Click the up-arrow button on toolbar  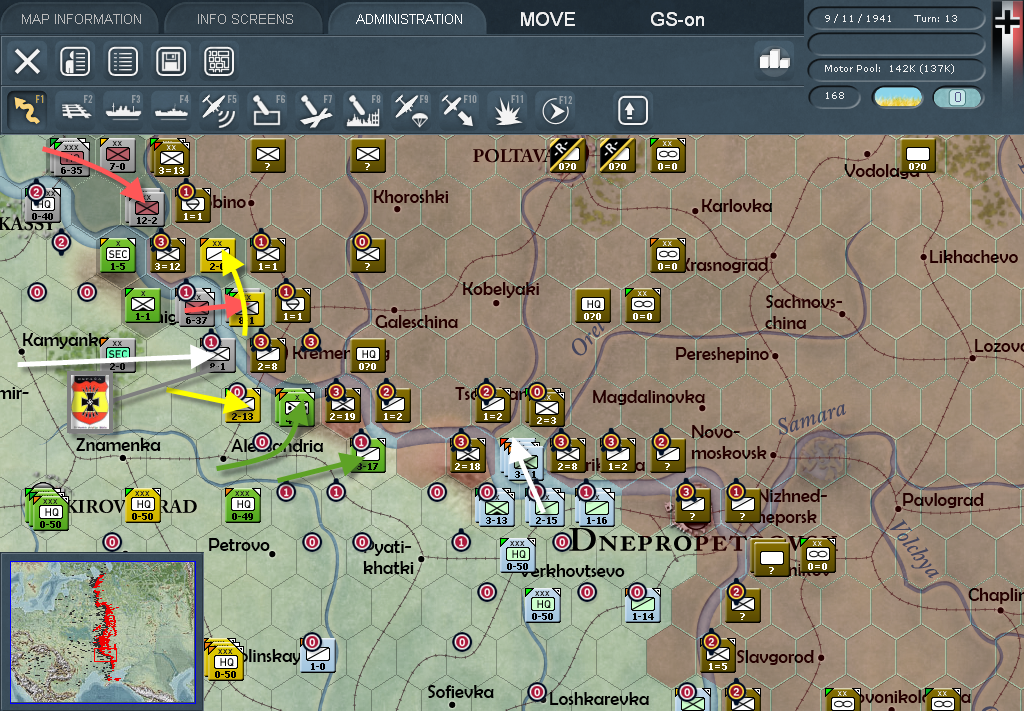pyautogui.click(x=632, y=110)
